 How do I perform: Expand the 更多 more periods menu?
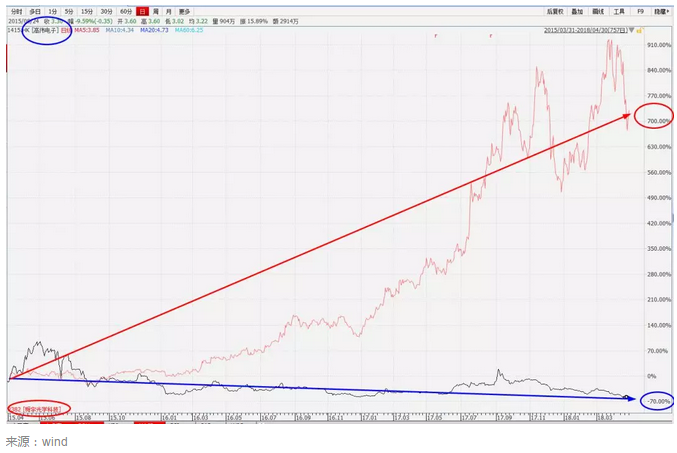184,11
